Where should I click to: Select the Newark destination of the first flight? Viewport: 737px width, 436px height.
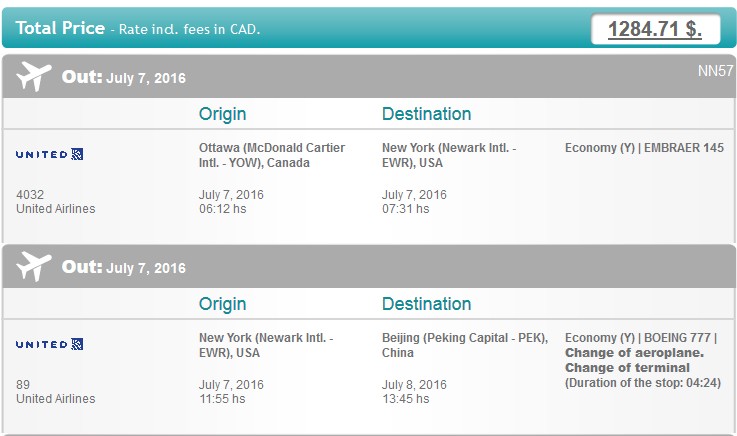click(x=449, y=154)
